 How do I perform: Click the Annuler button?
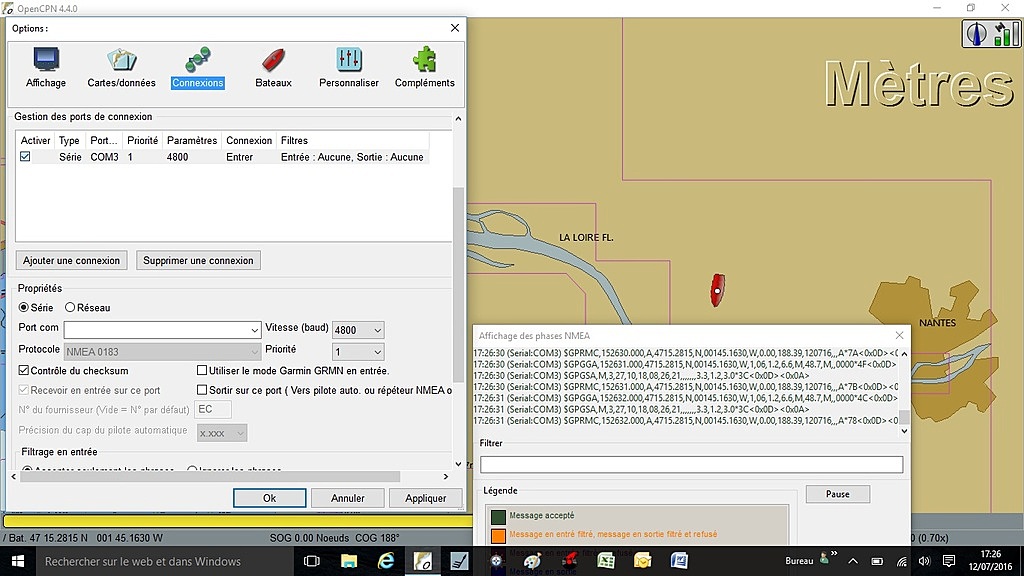click(347, 498)
